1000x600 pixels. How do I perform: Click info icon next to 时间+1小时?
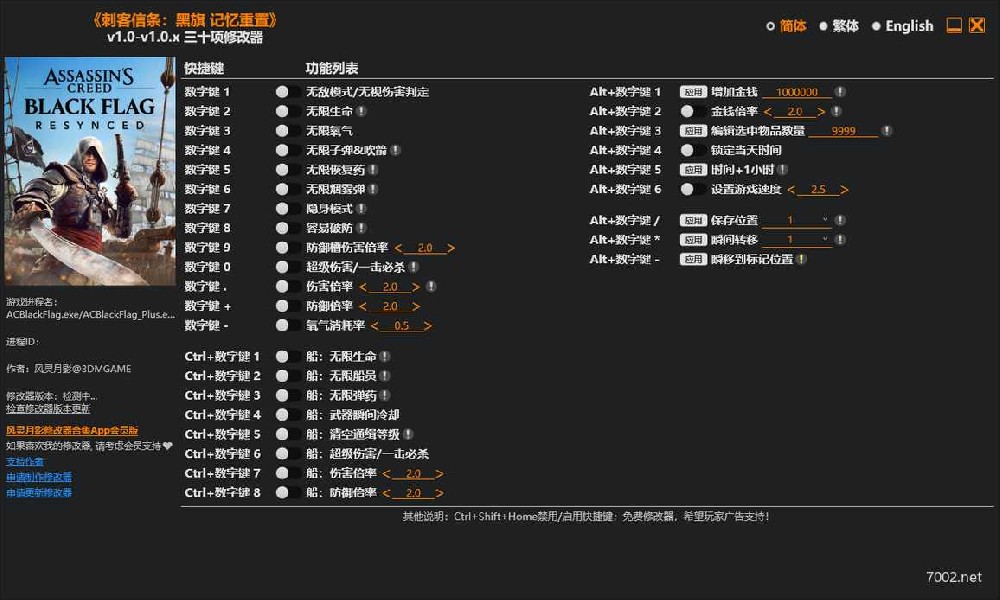click(783, 170)
